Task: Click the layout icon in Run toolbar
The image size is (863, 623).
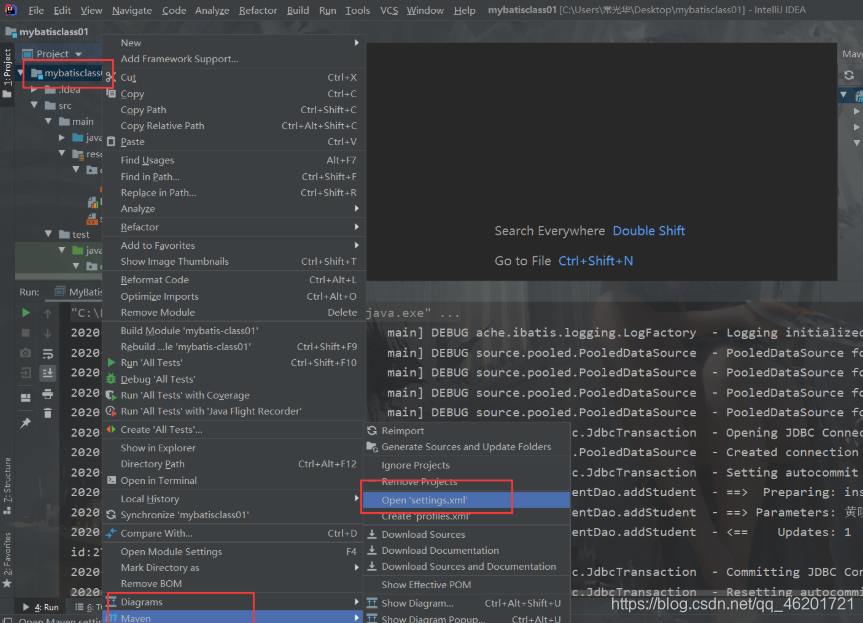Action: point(25,397)
